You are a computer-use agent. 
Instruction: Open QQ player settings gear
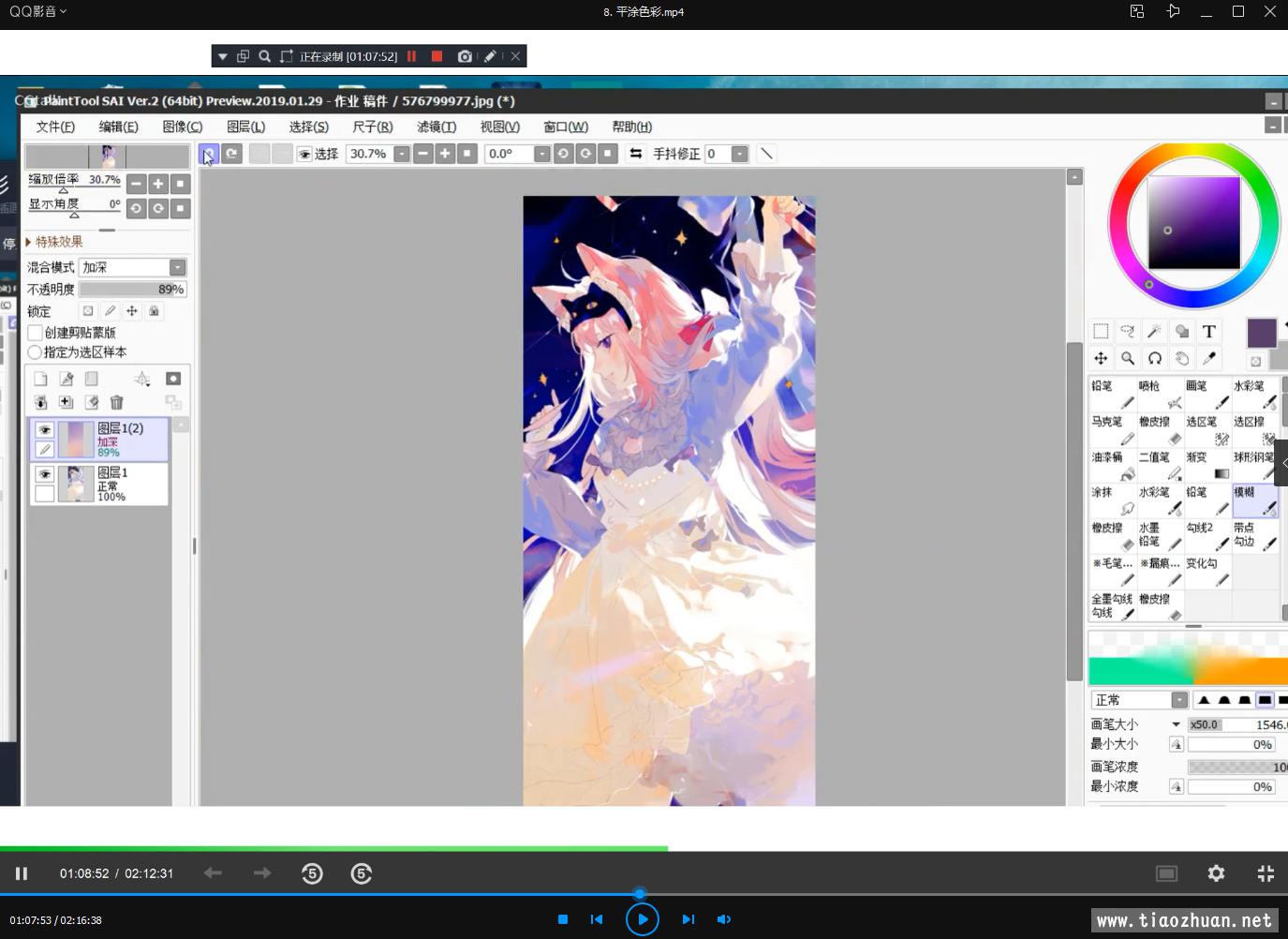pyautogui.click(x=1216, y=873)
